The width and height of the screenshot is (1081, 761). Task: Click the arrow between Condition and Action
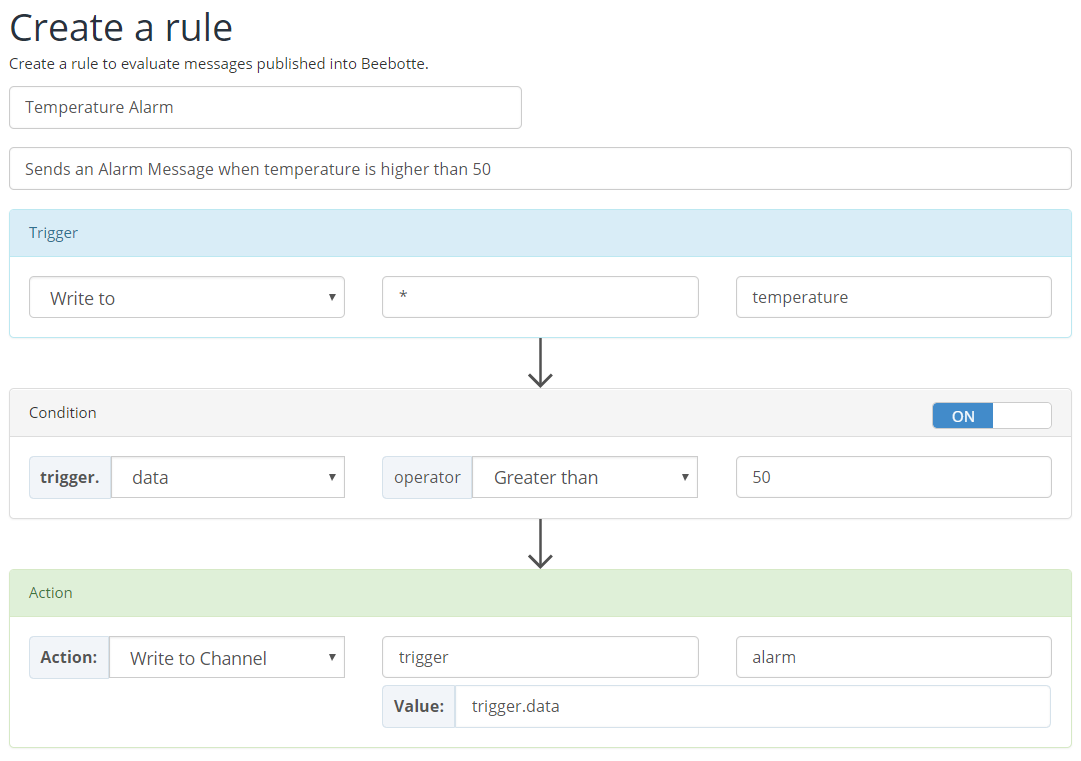point(540,543)
